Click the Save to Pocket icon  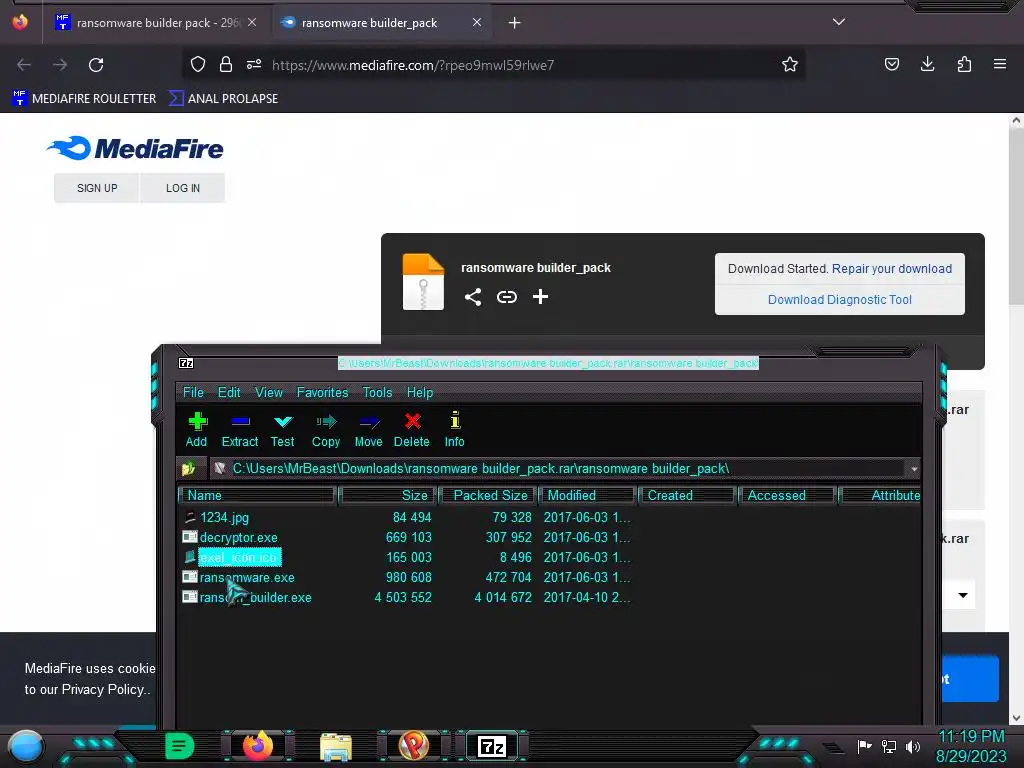891,64
